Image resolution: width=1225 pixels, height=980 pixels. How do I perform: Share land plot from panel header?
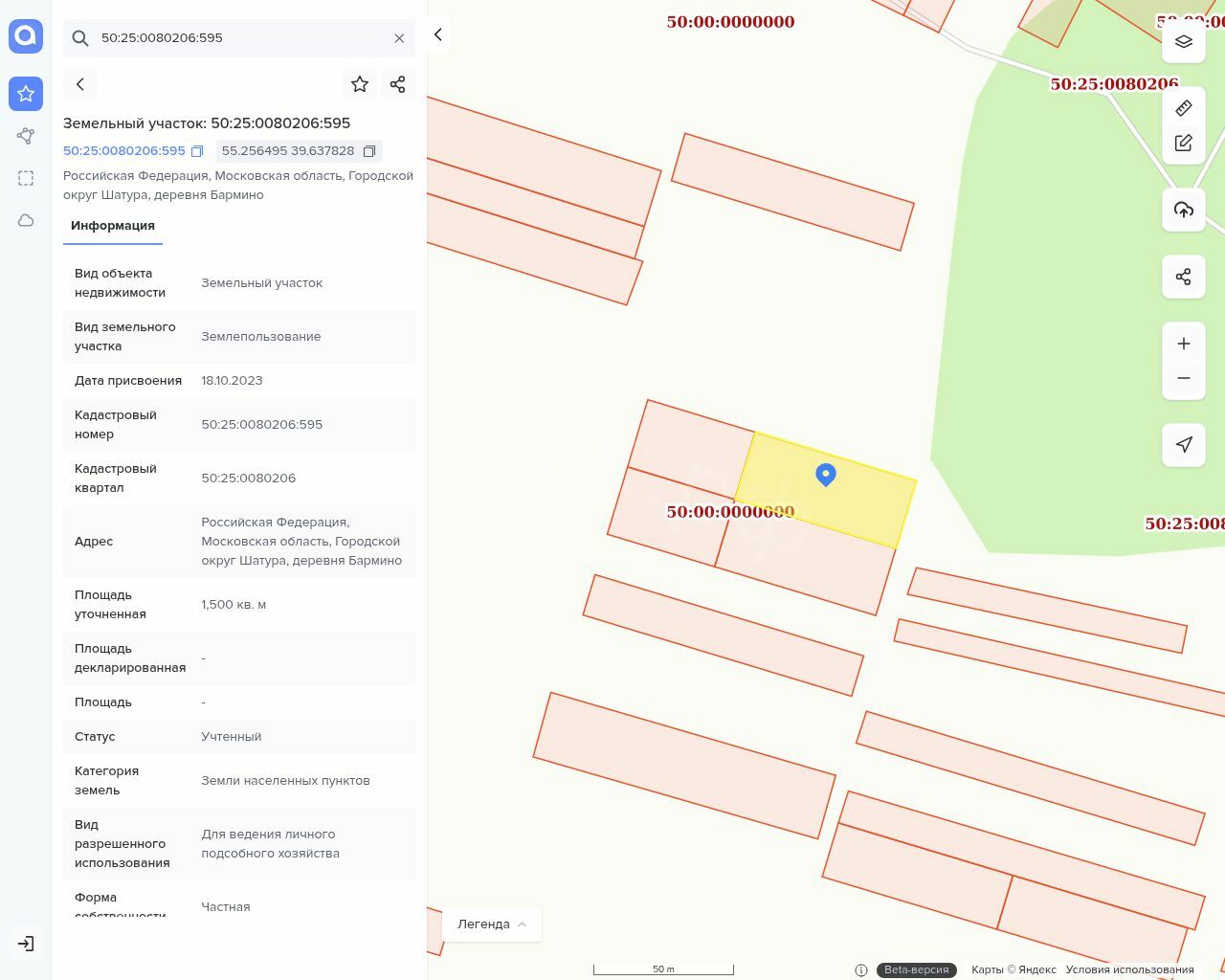point(398,84)
